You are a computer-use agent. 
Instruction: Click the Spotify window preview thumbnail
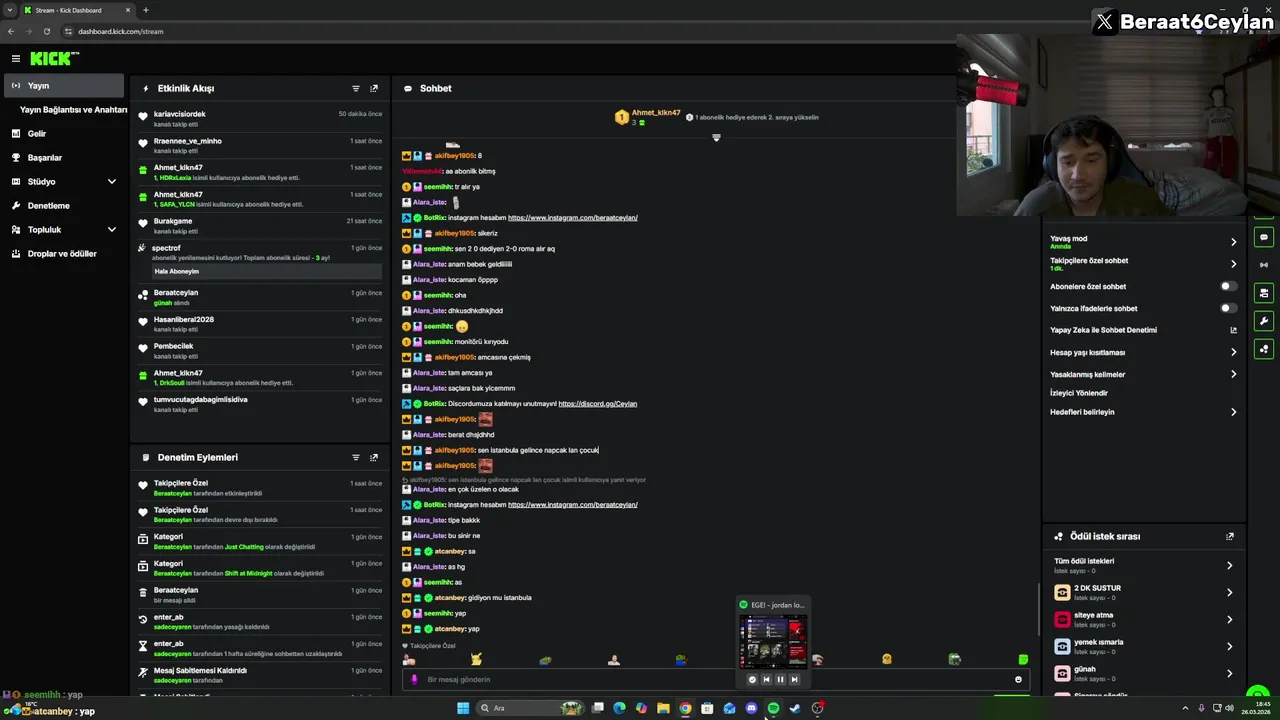click(x=773, y=642)
